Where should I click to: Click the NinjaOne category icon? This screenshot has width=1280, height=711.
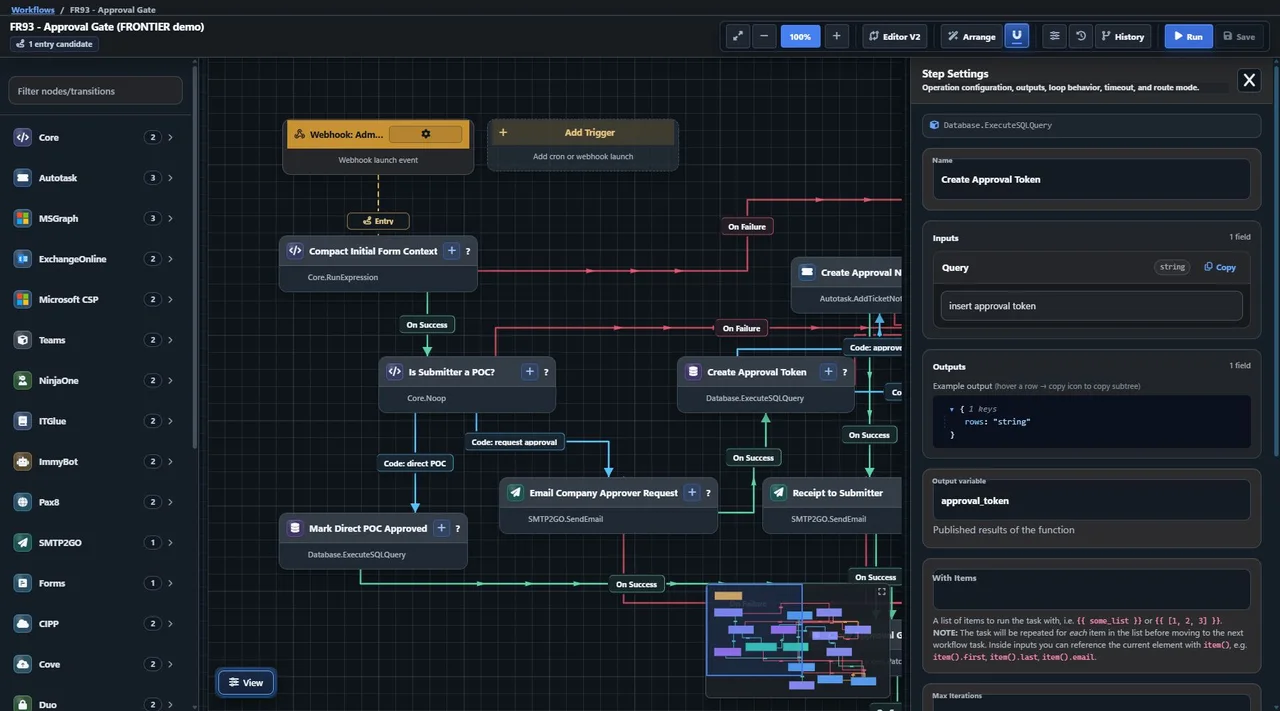pyautogui.click(x=23, y=380)
